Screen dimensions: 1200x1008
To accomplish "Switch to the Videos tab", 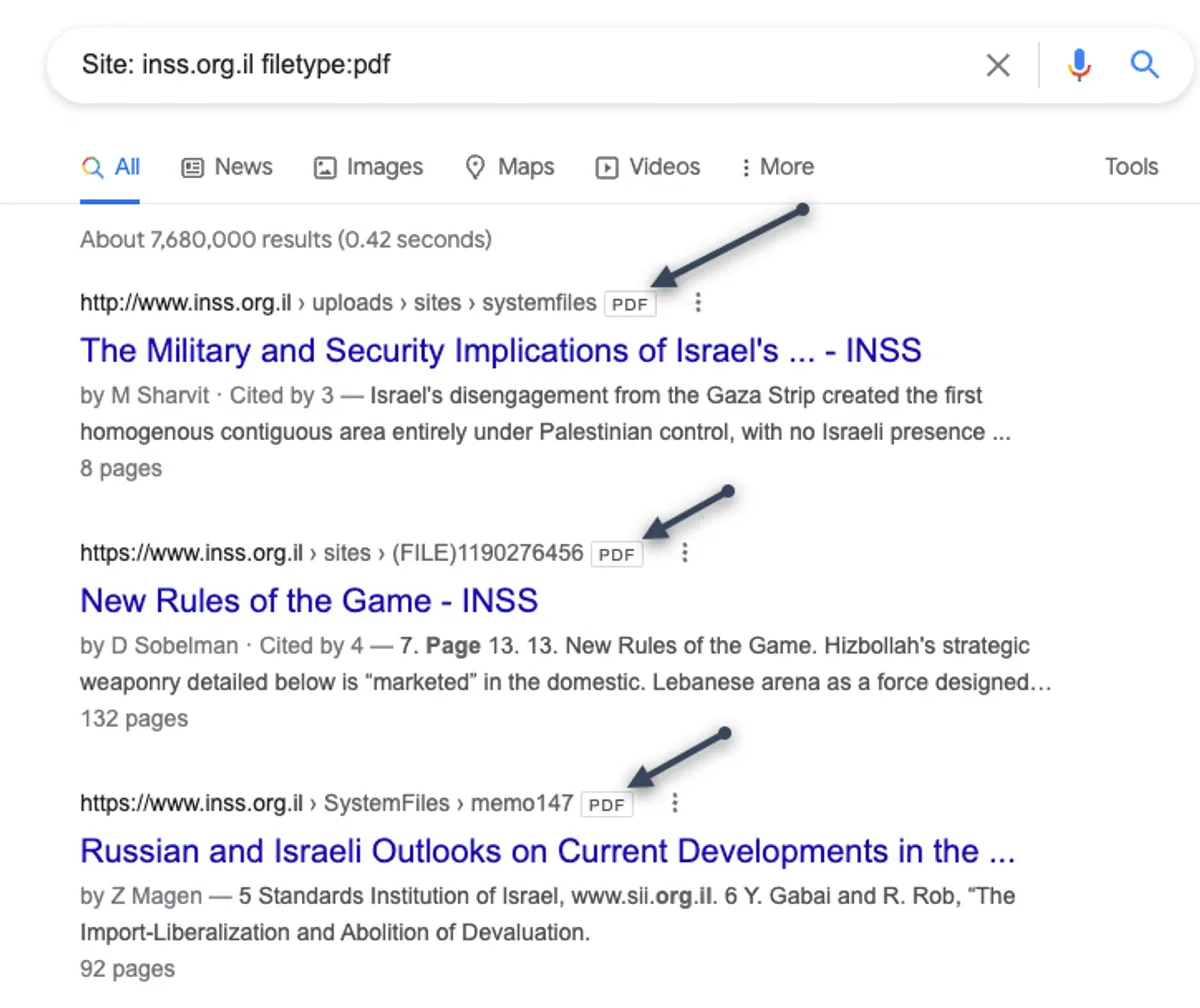I will [662, 167].
